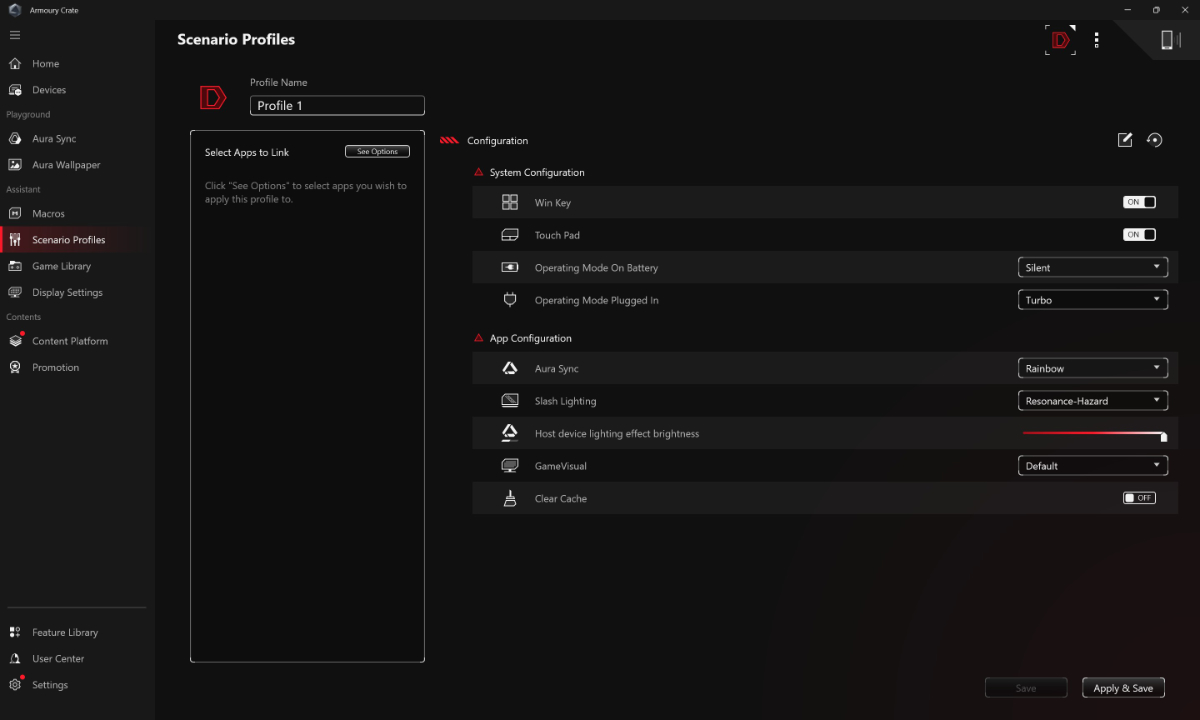Click the Display Settings sidebar icon
Viewport: 1200px width, 720px height.
[15, 293]
